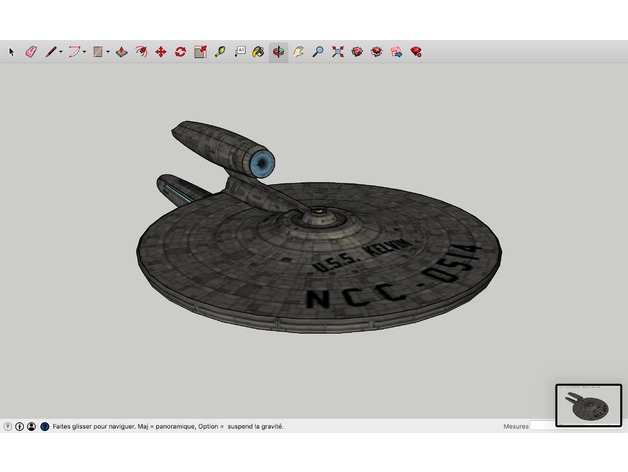Click the credits info status icon
The width and height of the screenshot is (628, 472).
(x=20, y=426)
